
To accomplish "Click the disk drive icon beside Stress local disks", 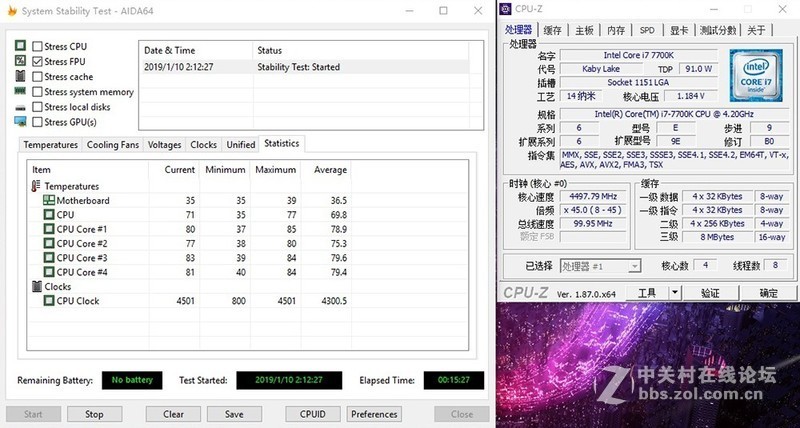I will tap(20, 107).
